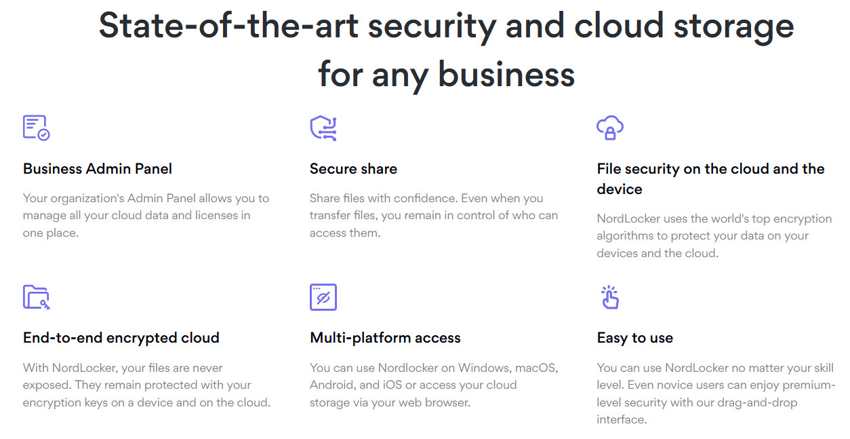The image size is (850, 439).
Task: Click the 'files are never exposed' paragraph
Action: (146, 385)
